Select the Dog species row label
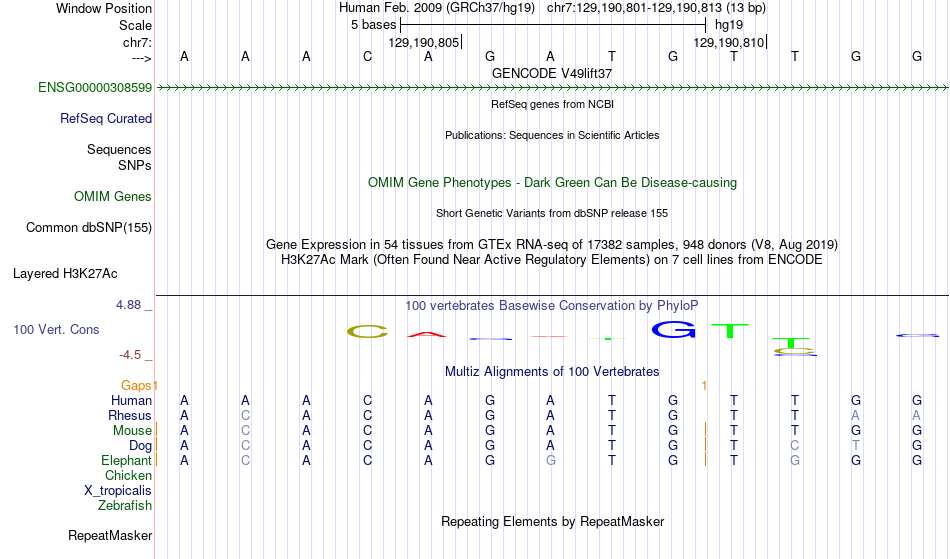This screenshot has height=559, width=950. click(x=140, y=446)
